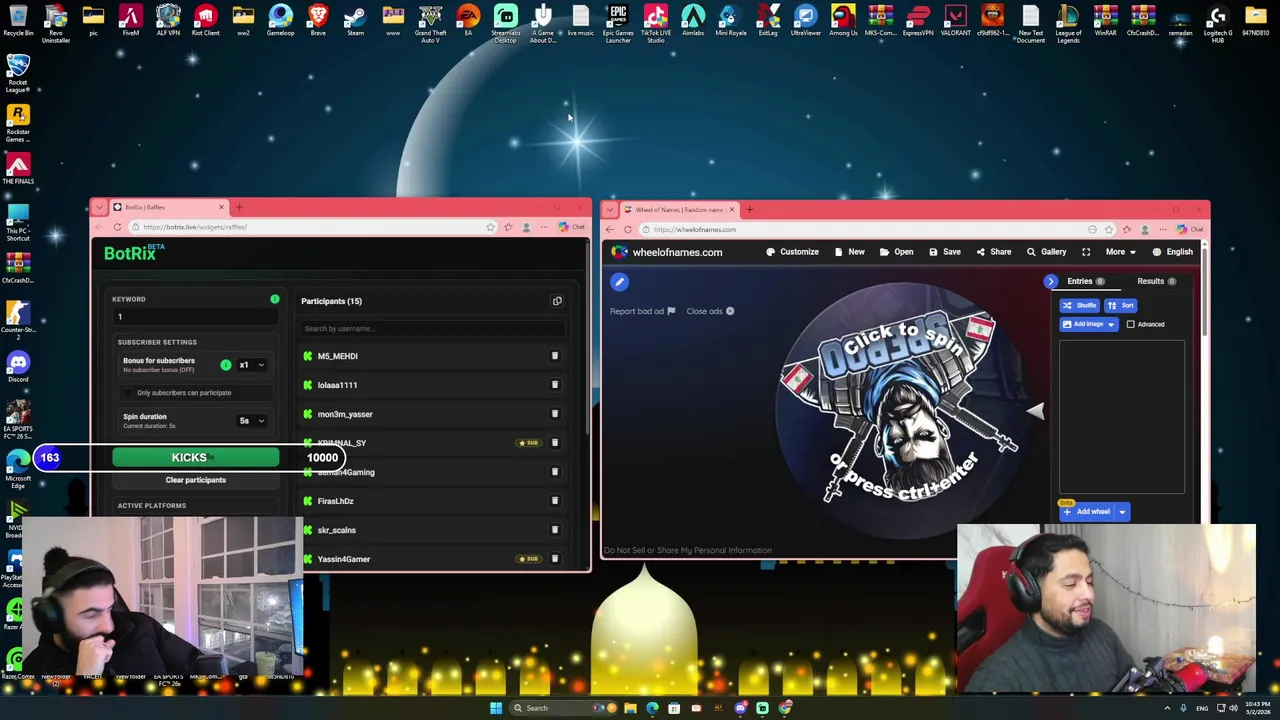1280x720 pixels.
Task: Open tab list arrow in Wheel of Names browser
Action: pos(610,210)
